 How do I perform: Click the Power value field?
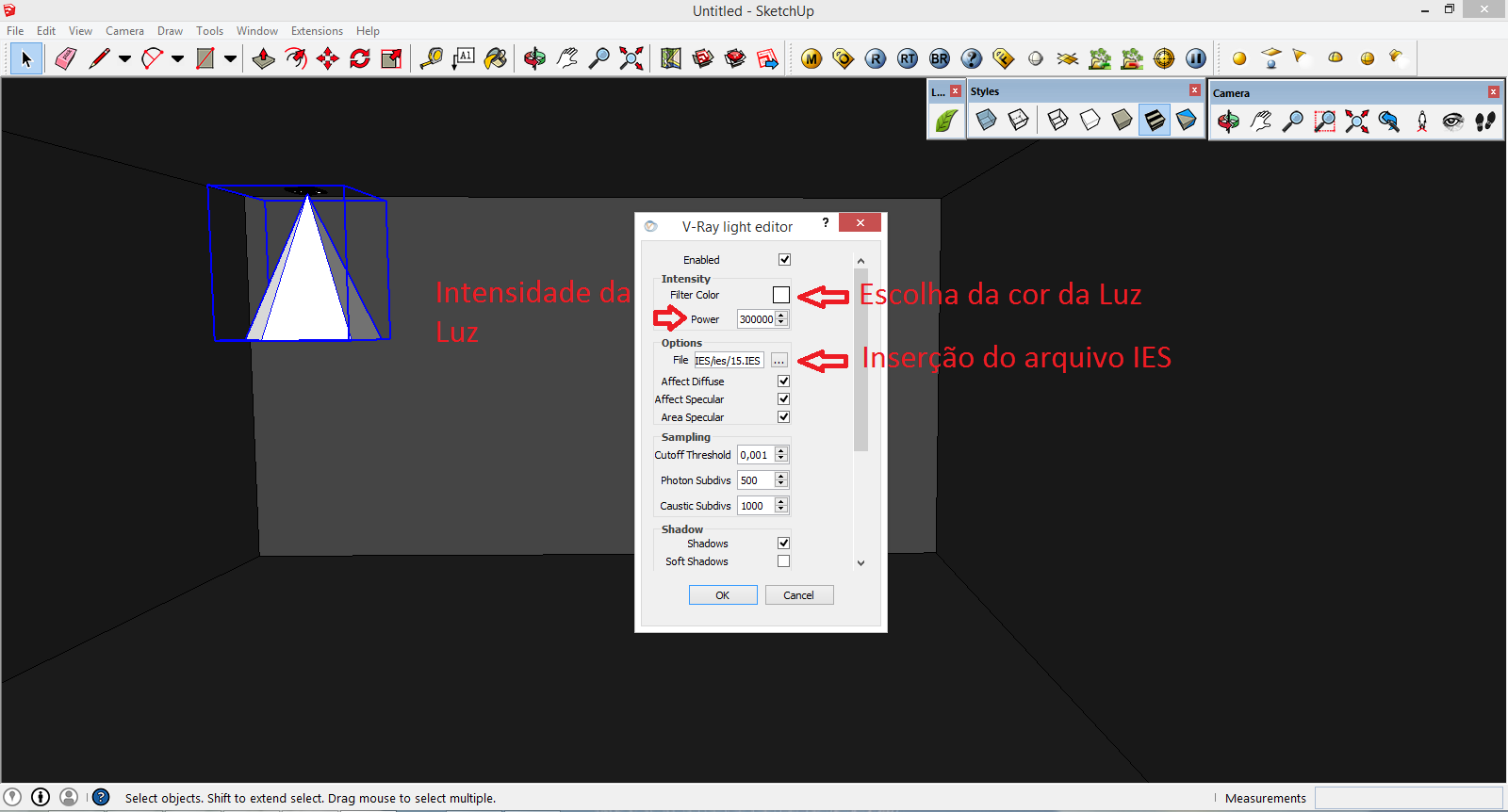pyautogui.click(x=756, y=319)
